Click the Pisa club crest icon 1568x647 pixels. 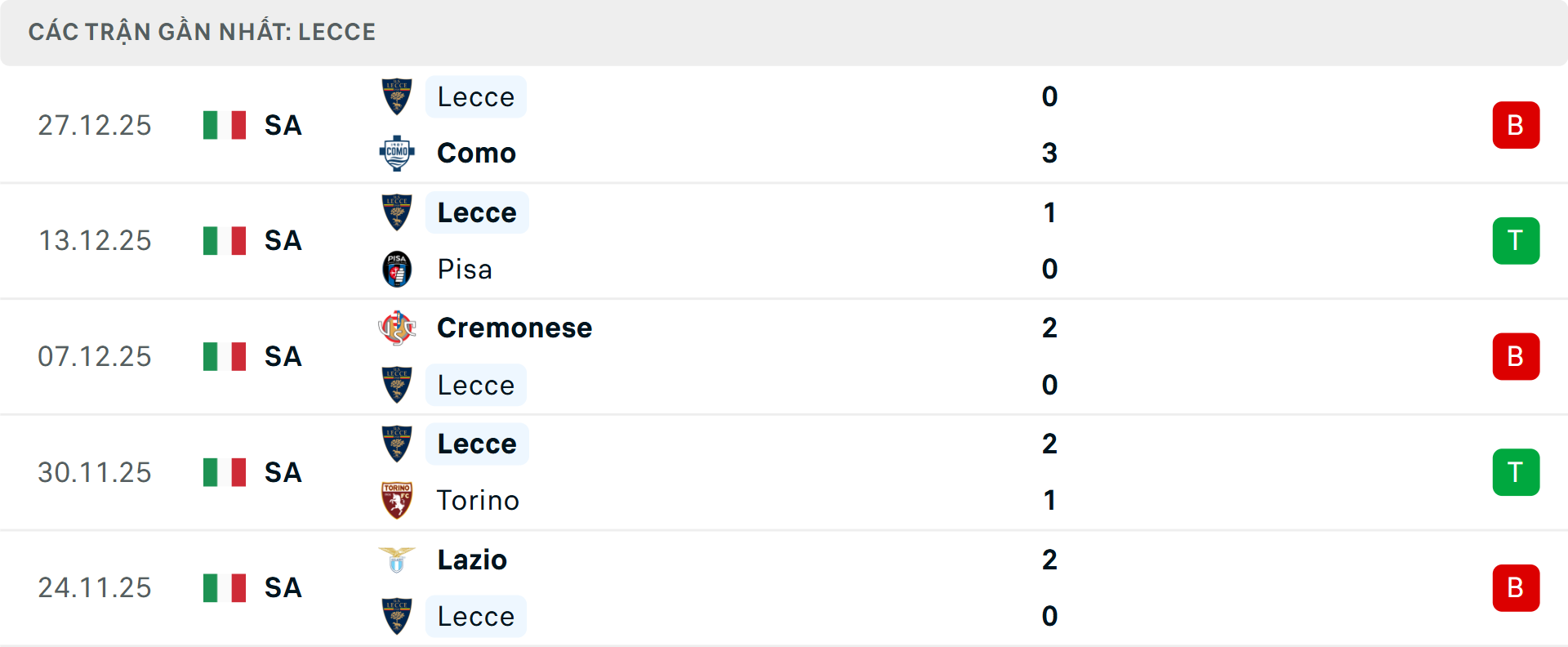click(397, 269)
